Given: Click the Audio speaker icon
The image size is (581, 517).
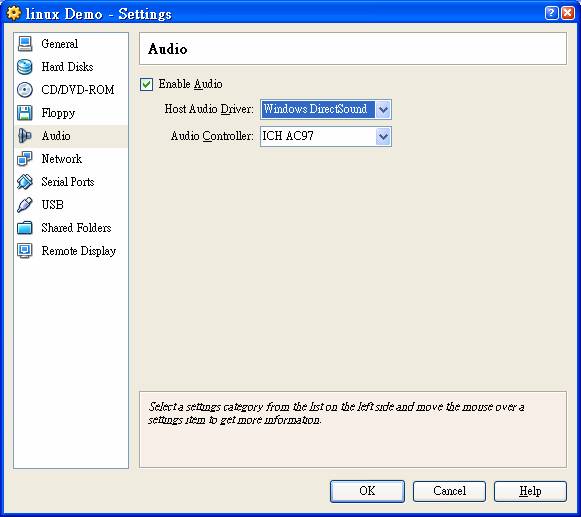Looking at the screenshot, I should [25, 136].
